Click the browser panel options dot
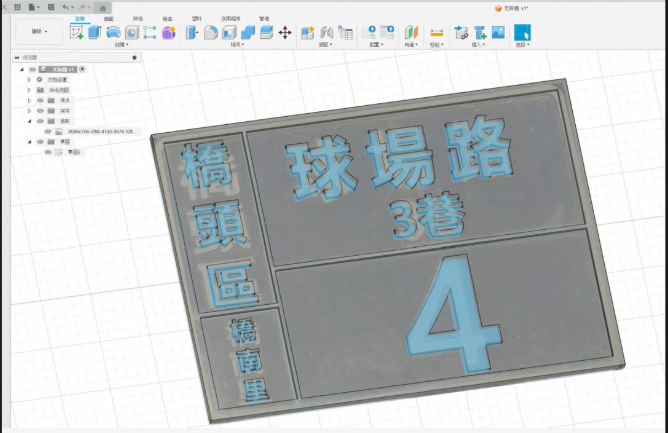This screenshot has height=433, width=668. pos(135,58)
